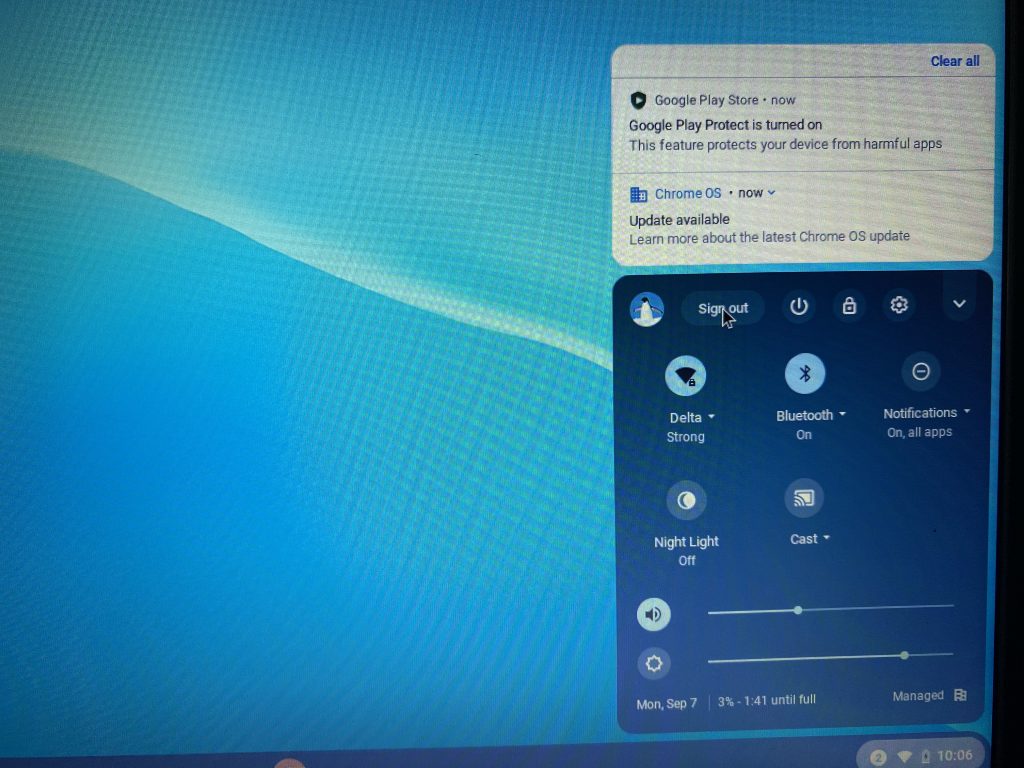Open the Google Play Protect notification
1024x768 pixels.
click(x=803, y=125)
